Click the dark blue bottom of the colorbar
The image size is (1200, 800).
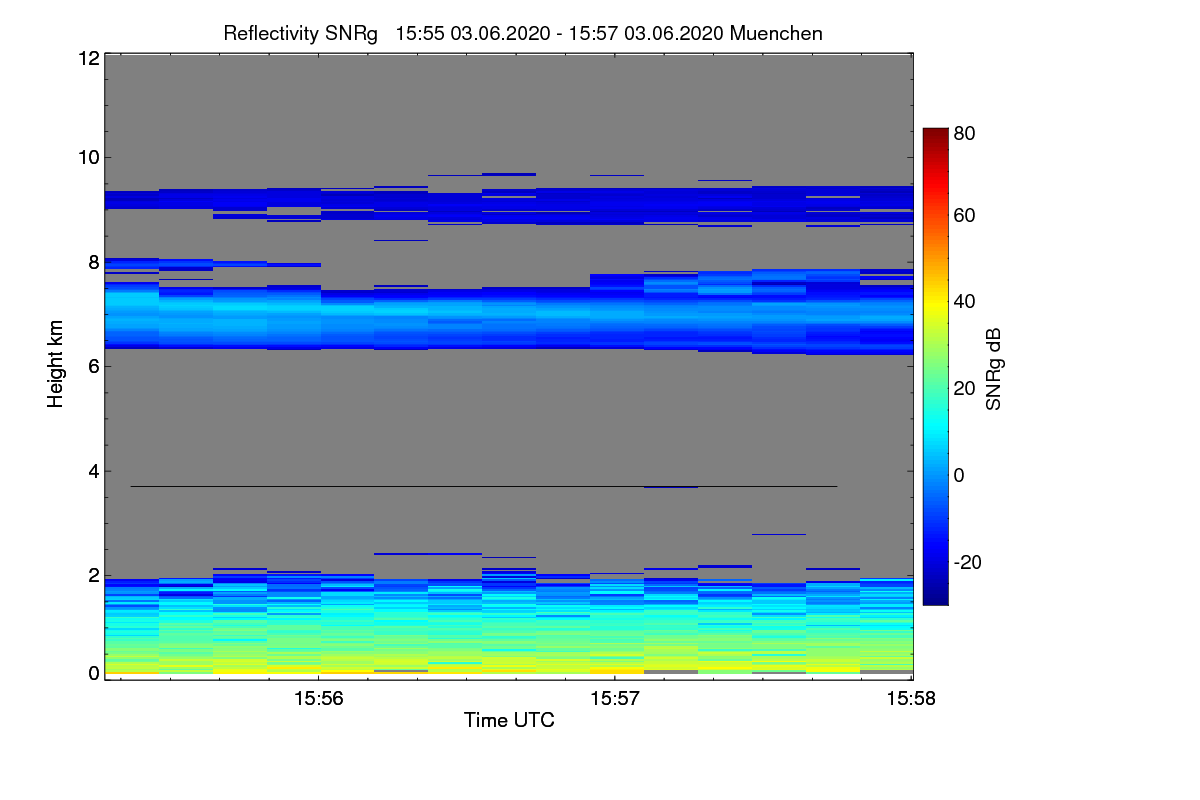pos(934,596)
